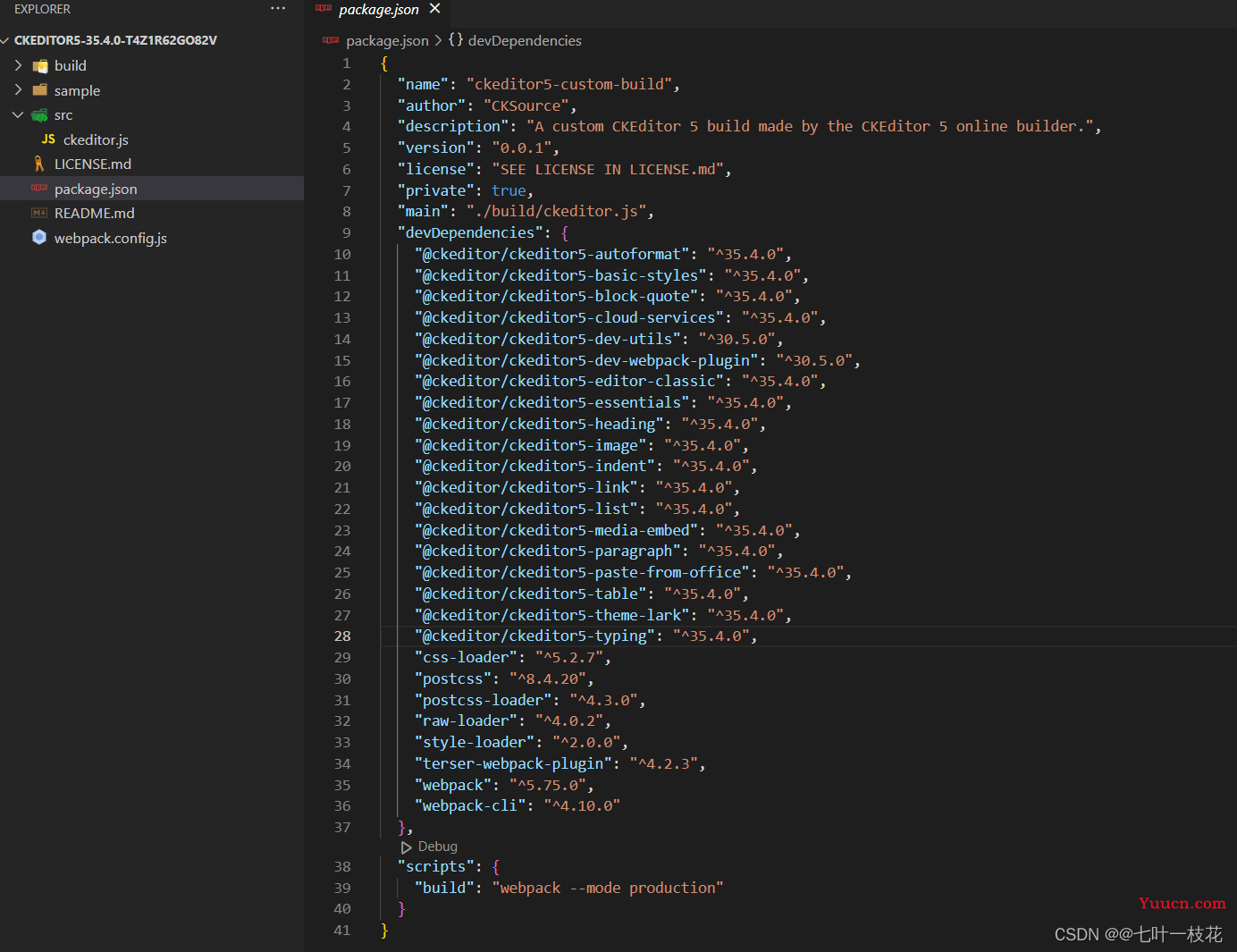Click line number 28 in the gutter

(342, 636)
